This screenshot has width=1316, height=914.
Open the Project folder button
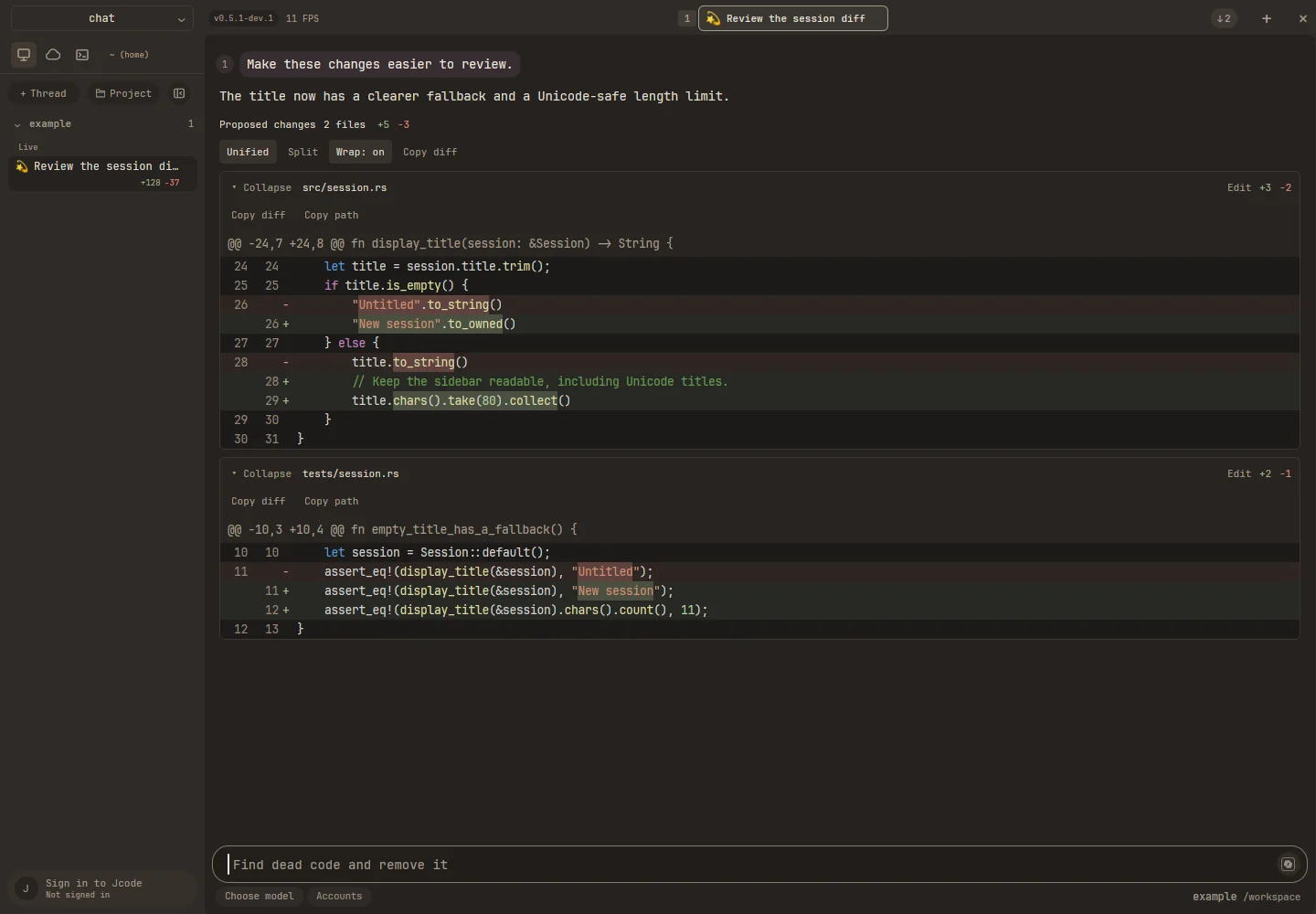[123, 93]
